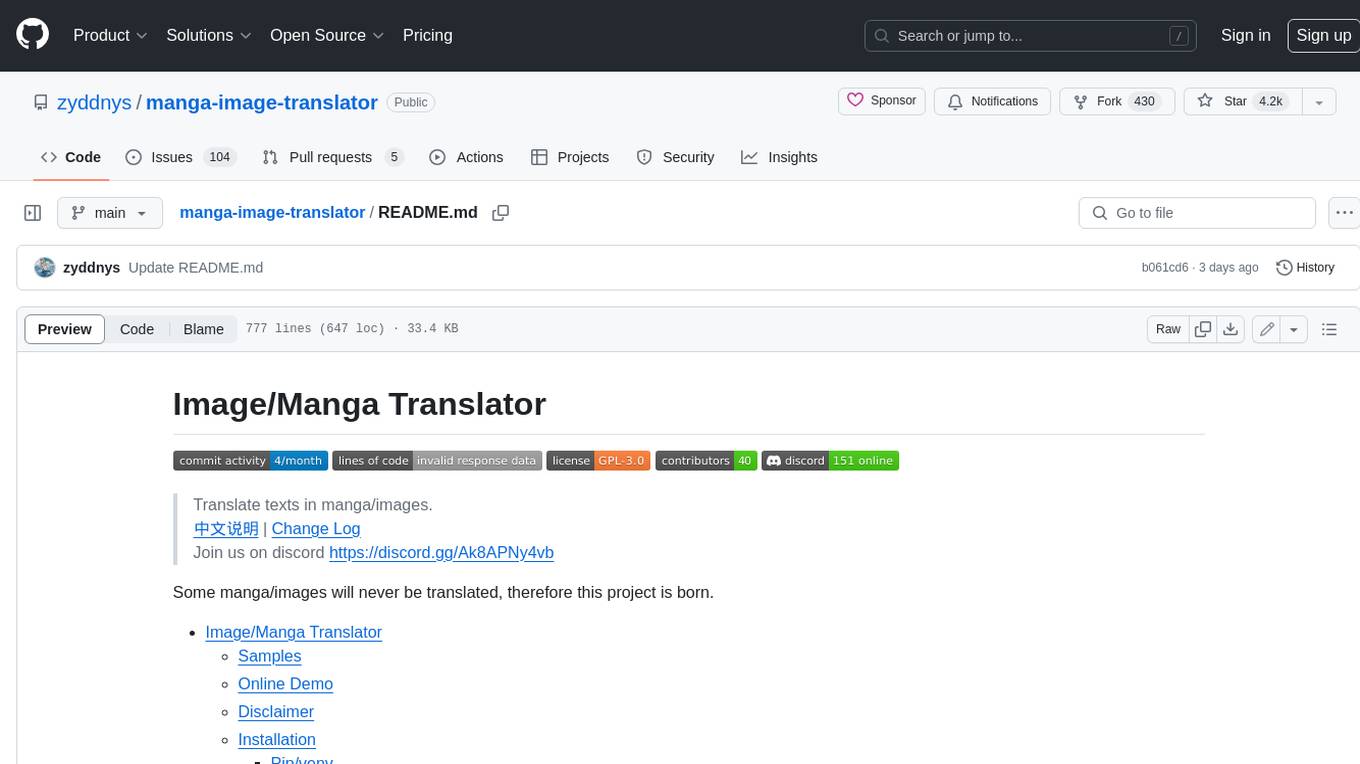1360x764 pixels.
Task: Click the contributors badge
Action: pyautogui.click(x=706, y=461)
